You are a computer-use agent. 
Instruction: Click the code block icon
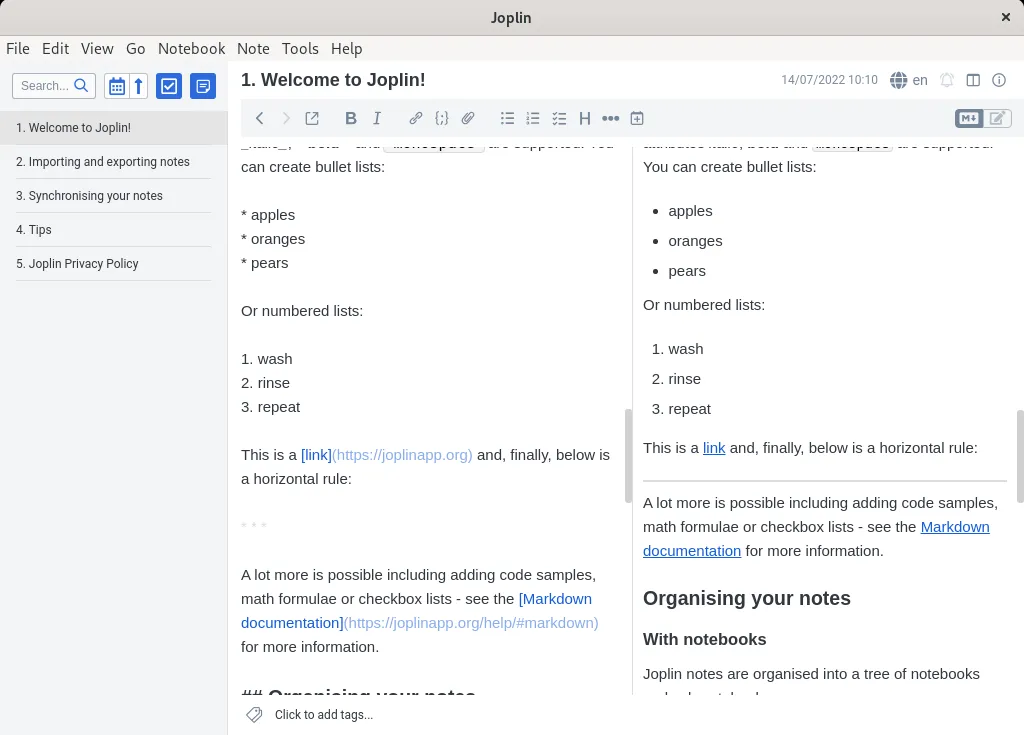(x=442, y=118)
